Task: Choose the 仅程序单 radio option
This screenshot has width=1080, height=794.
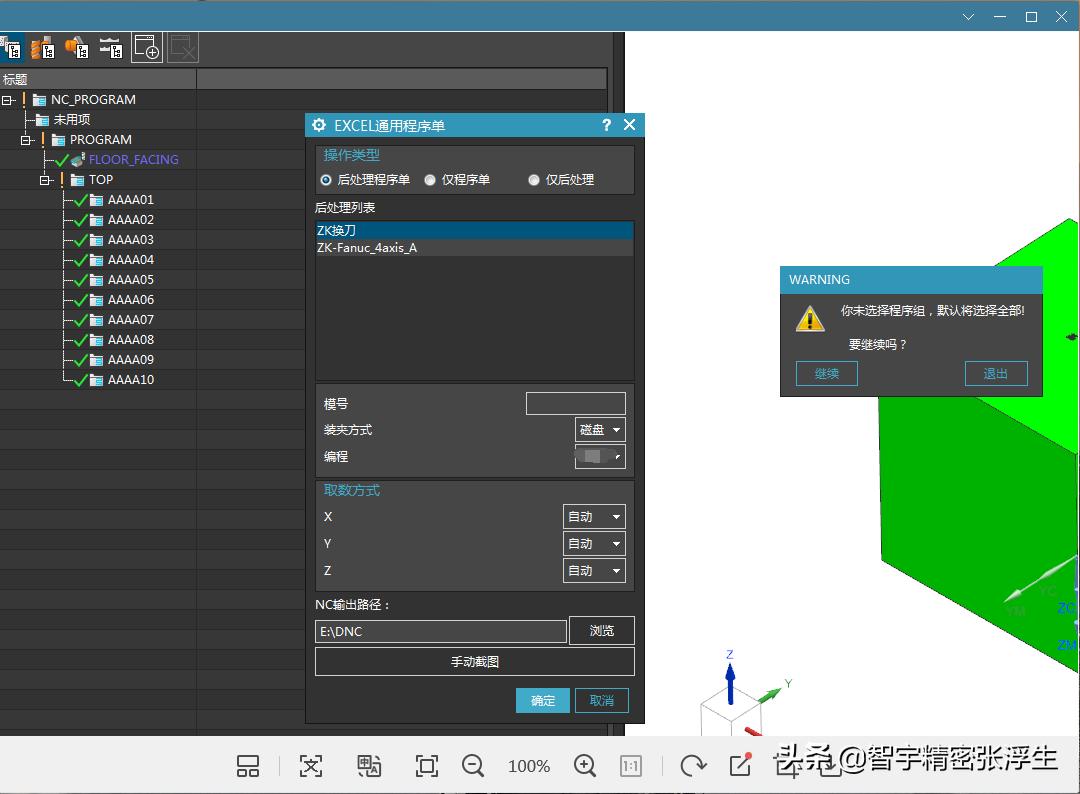Action: (432, 180)
